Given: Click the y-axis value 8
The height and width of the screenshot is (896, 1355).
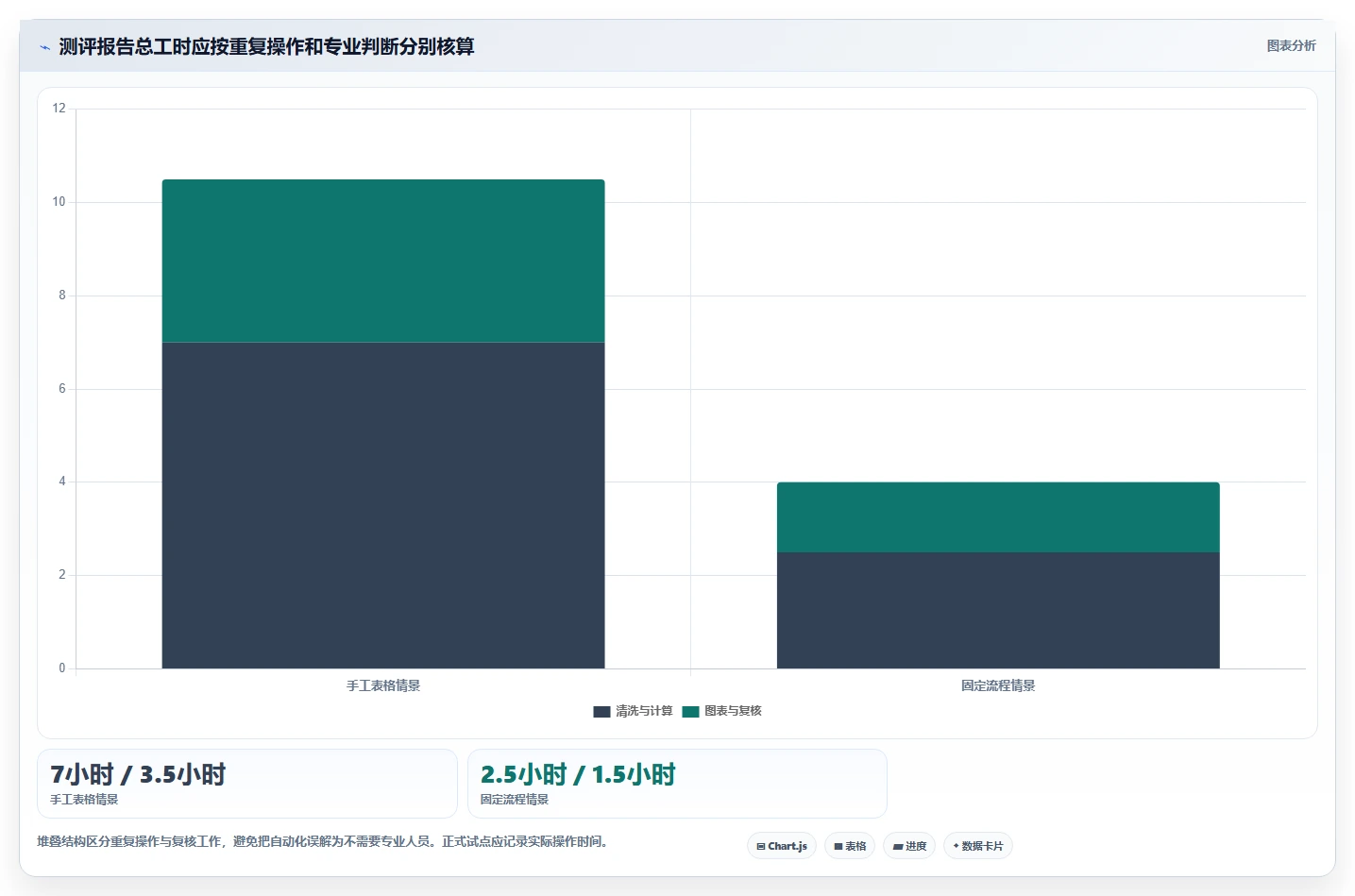Looking at the screenshot, I should 62,296.
